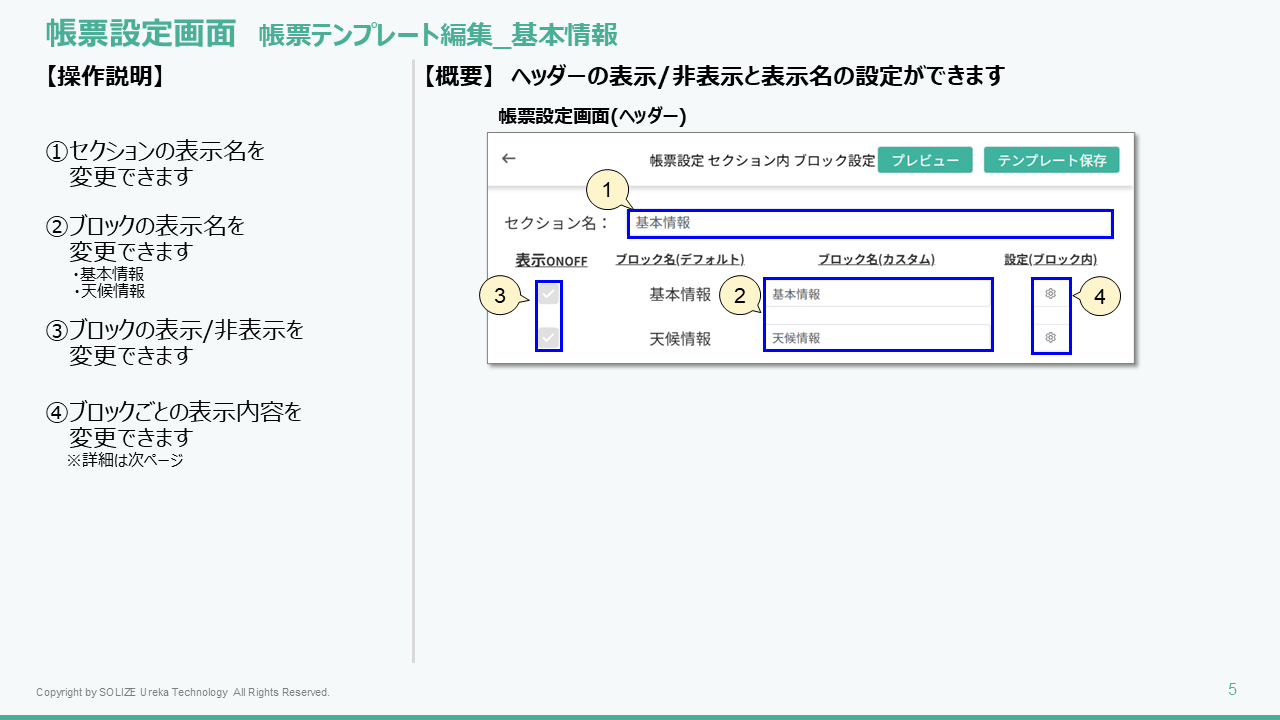
Task: Select callout marker number 3
Action: [500, 296]
